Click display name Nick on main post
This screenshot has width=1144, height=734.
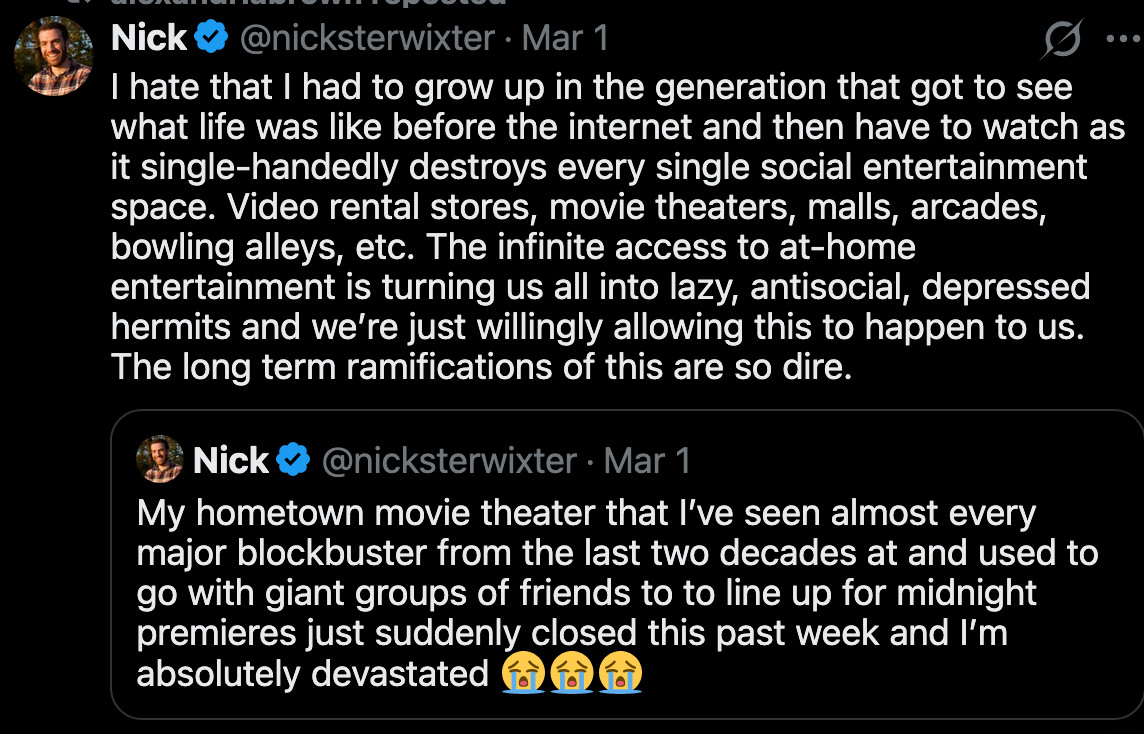point(150,38)
